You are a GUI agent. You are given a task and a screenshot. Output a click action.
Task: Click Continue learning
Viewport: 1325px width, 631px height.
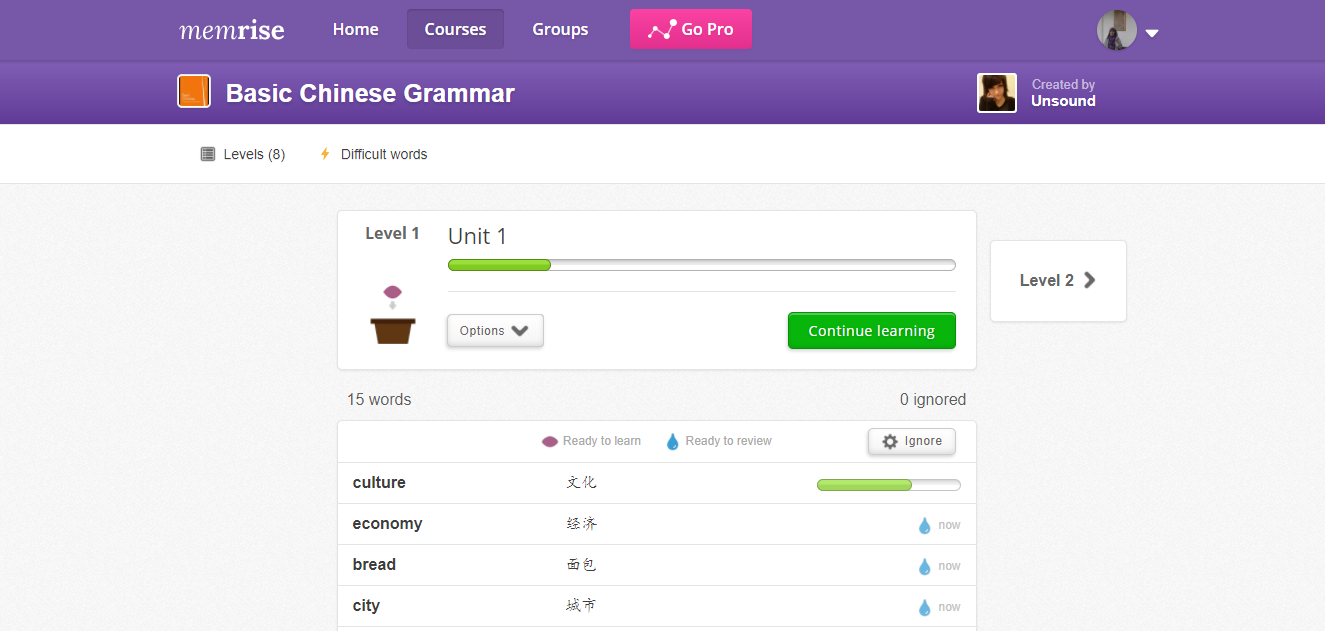(872, 331)
